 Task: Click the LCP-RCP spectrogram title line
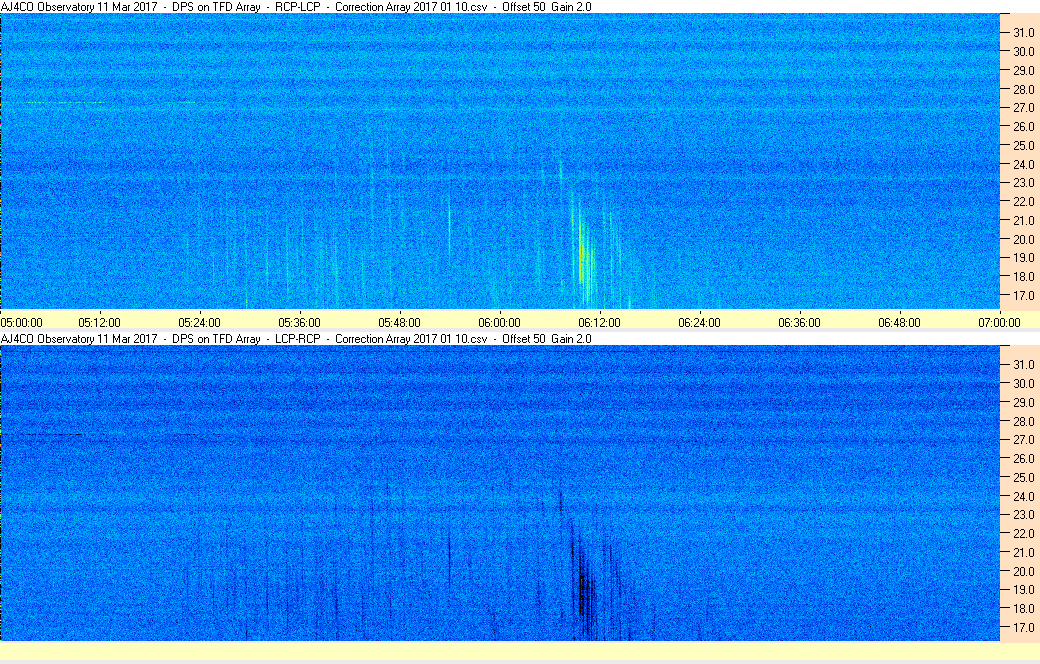tap(296, 338)
